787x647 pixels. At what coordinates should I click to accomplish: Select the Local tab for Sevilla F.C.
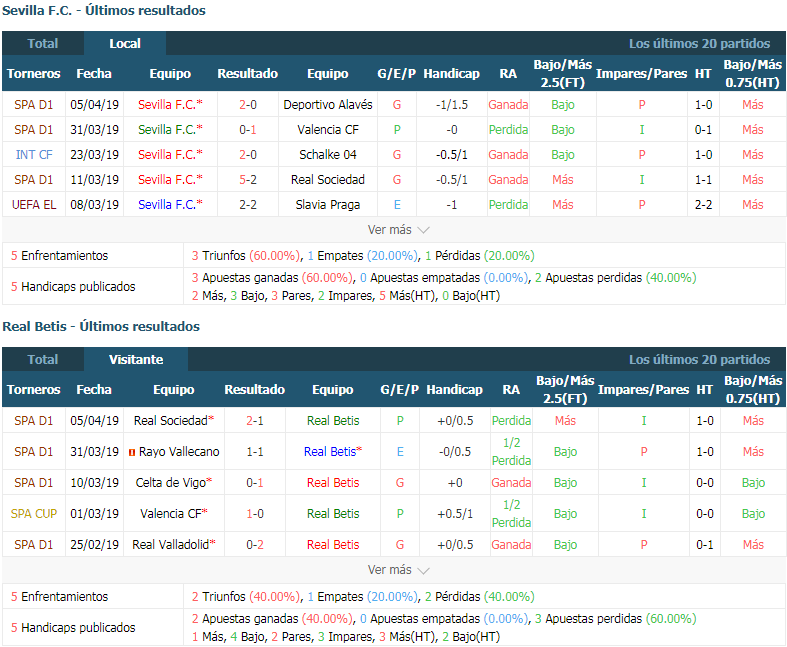coord(125,44)
